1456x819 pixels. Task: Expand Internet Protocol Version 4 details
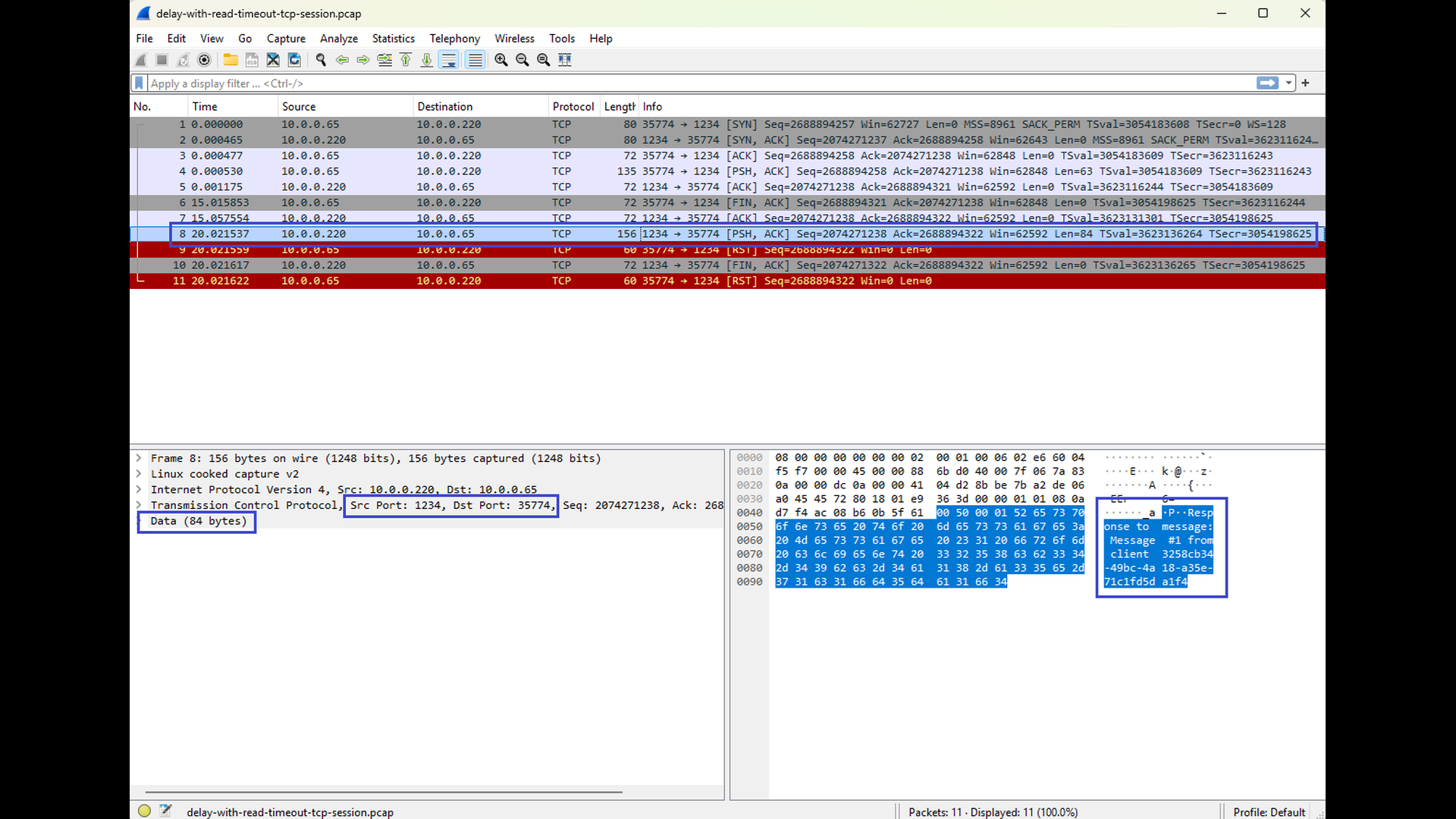(139, 489)
